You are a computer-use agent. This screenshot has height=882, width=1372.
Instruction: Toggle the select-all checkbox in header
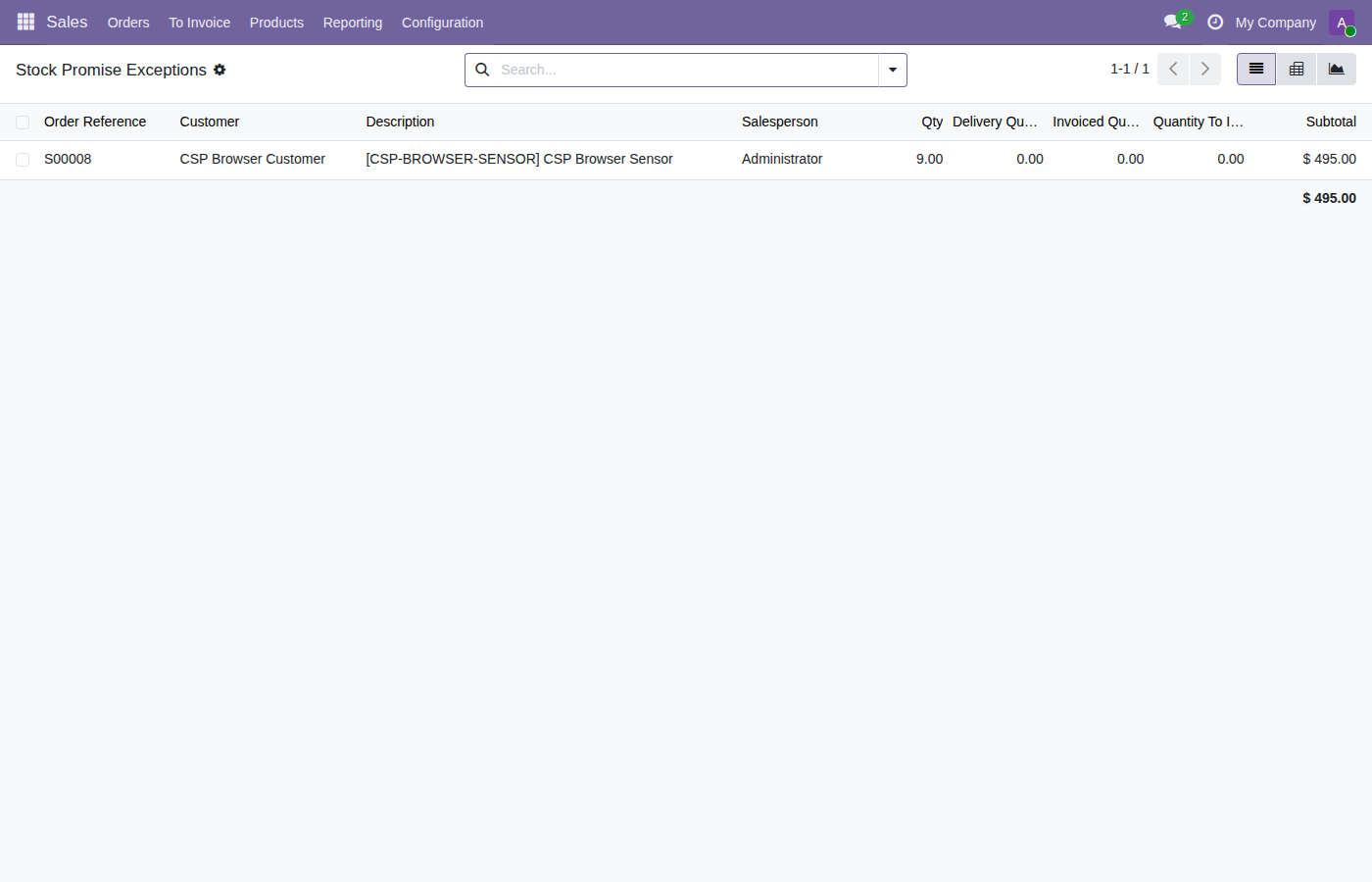[x=23, y=122]
